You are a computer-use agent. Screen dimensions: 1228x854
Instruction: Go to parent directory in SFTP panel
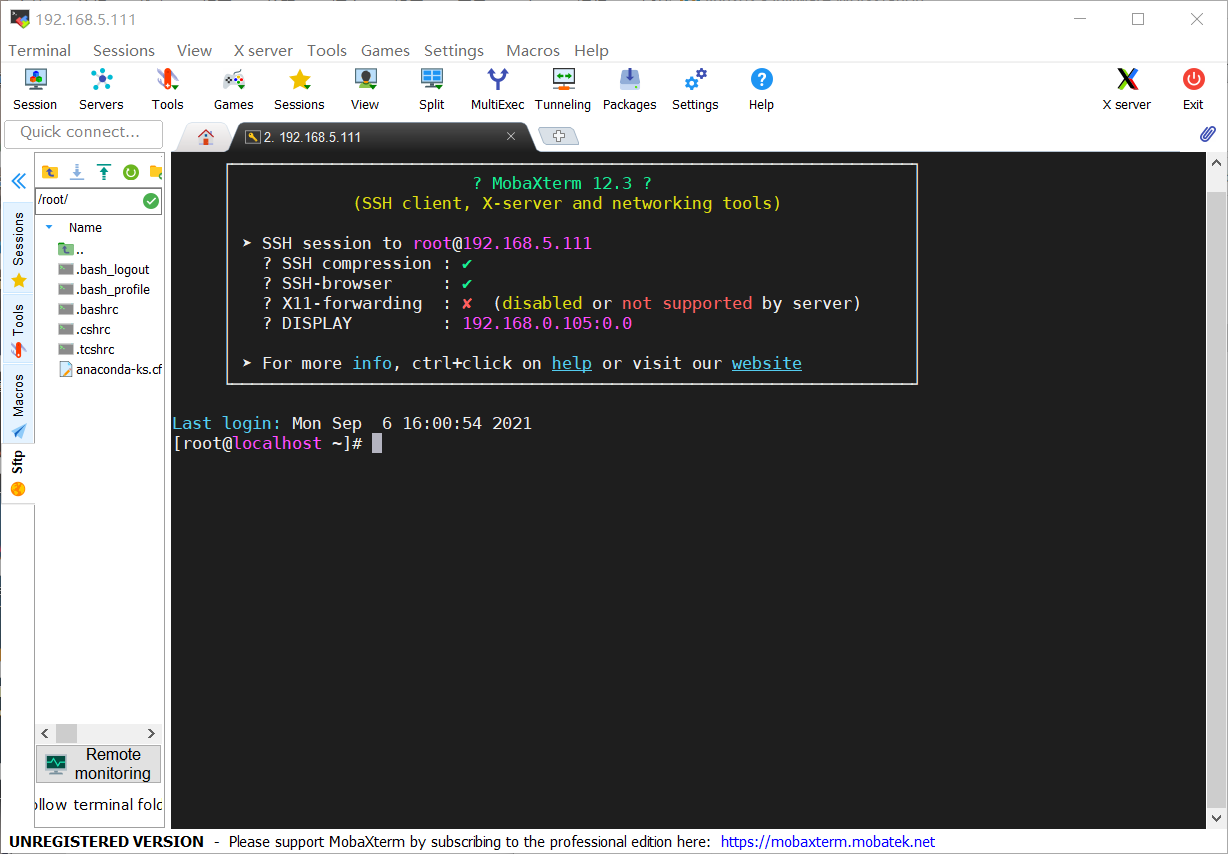pos(50,172)
